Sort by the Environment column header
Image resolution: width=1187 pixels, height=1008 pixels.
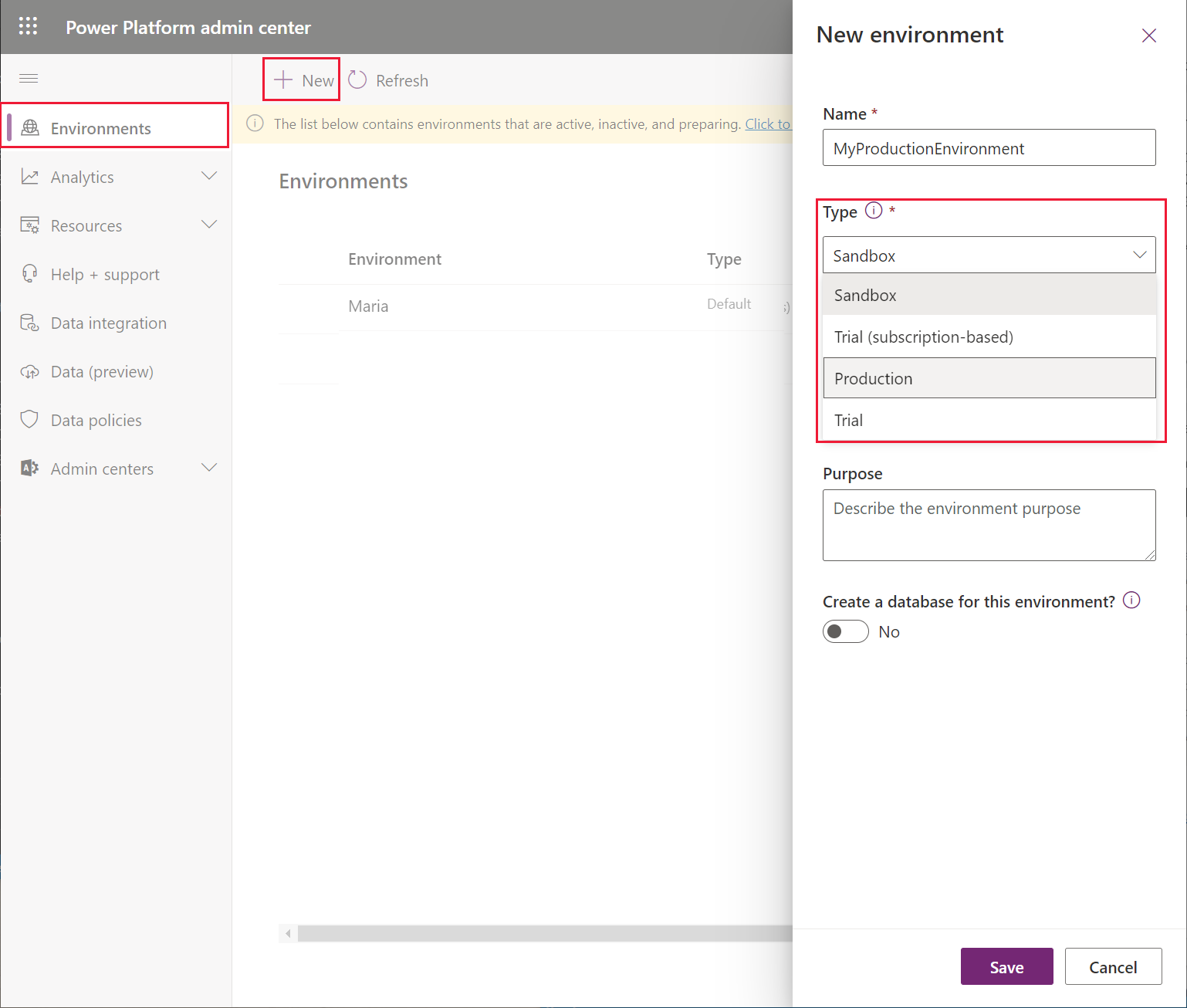point(394,259)
